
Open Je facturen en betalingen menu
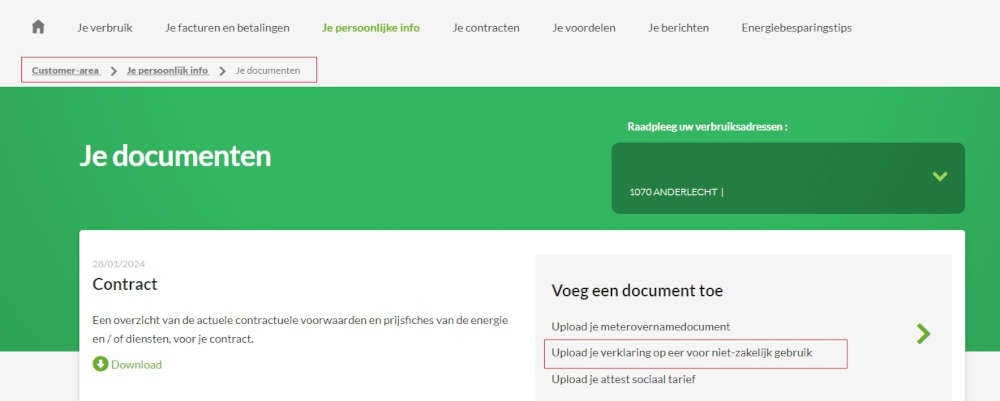tap(227, 28)
